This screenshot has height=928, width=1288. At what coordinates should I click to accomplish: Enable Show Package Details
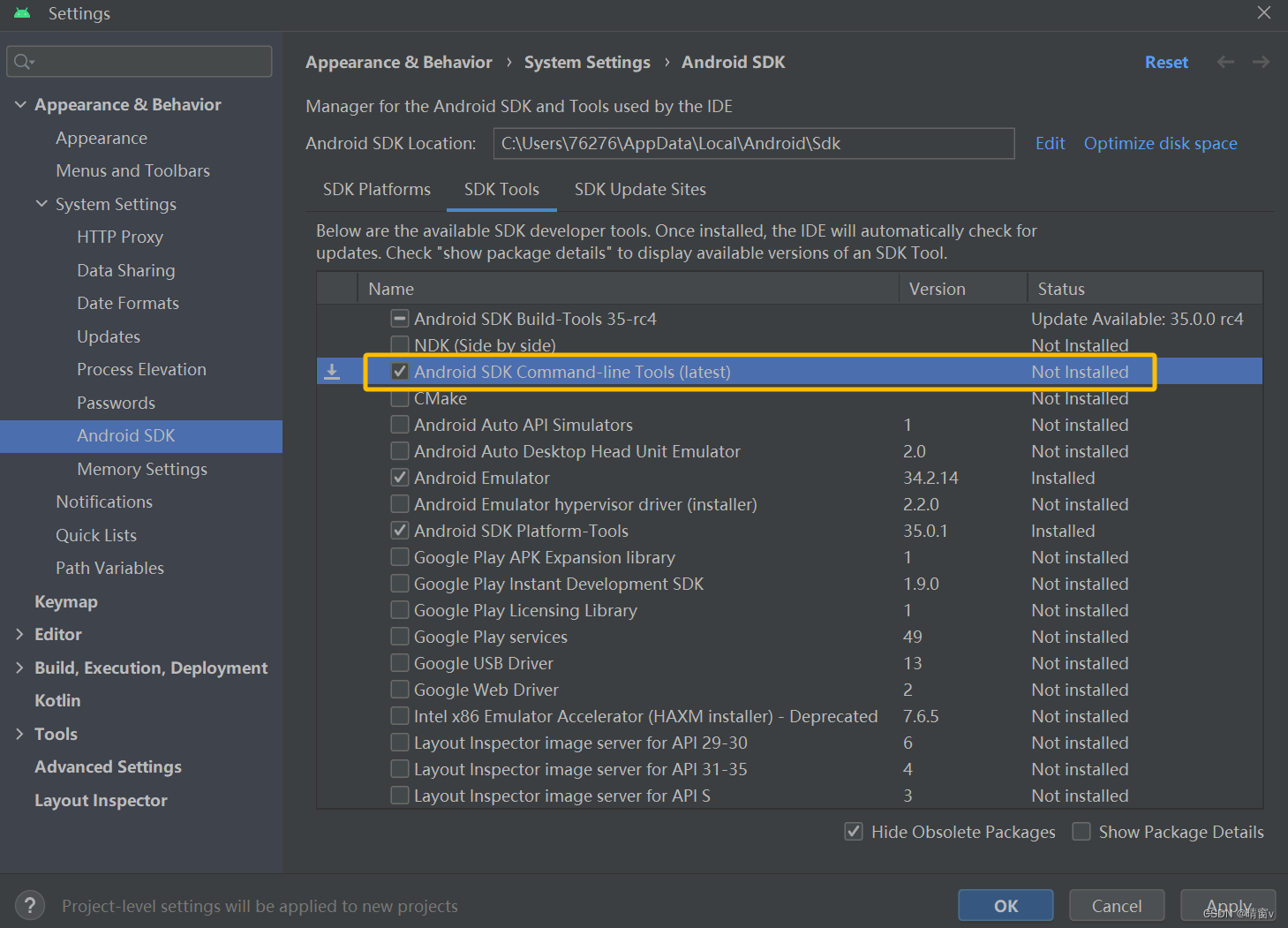[1081, 831]
